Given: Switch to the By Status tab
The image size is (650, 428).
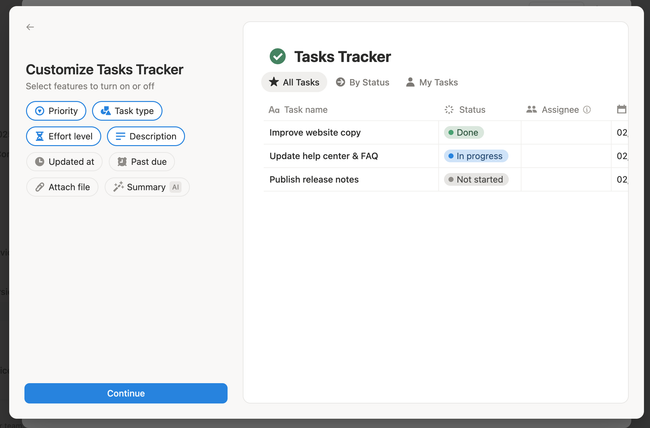Looking at the screenshot, I should pos(362,82).
